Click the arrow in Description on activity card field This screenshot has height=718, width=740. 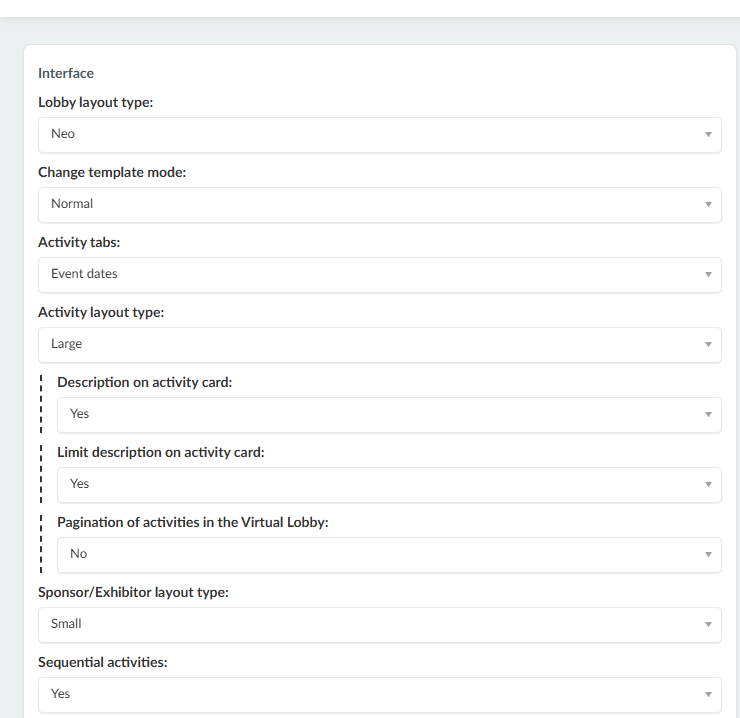coord(708,414)
